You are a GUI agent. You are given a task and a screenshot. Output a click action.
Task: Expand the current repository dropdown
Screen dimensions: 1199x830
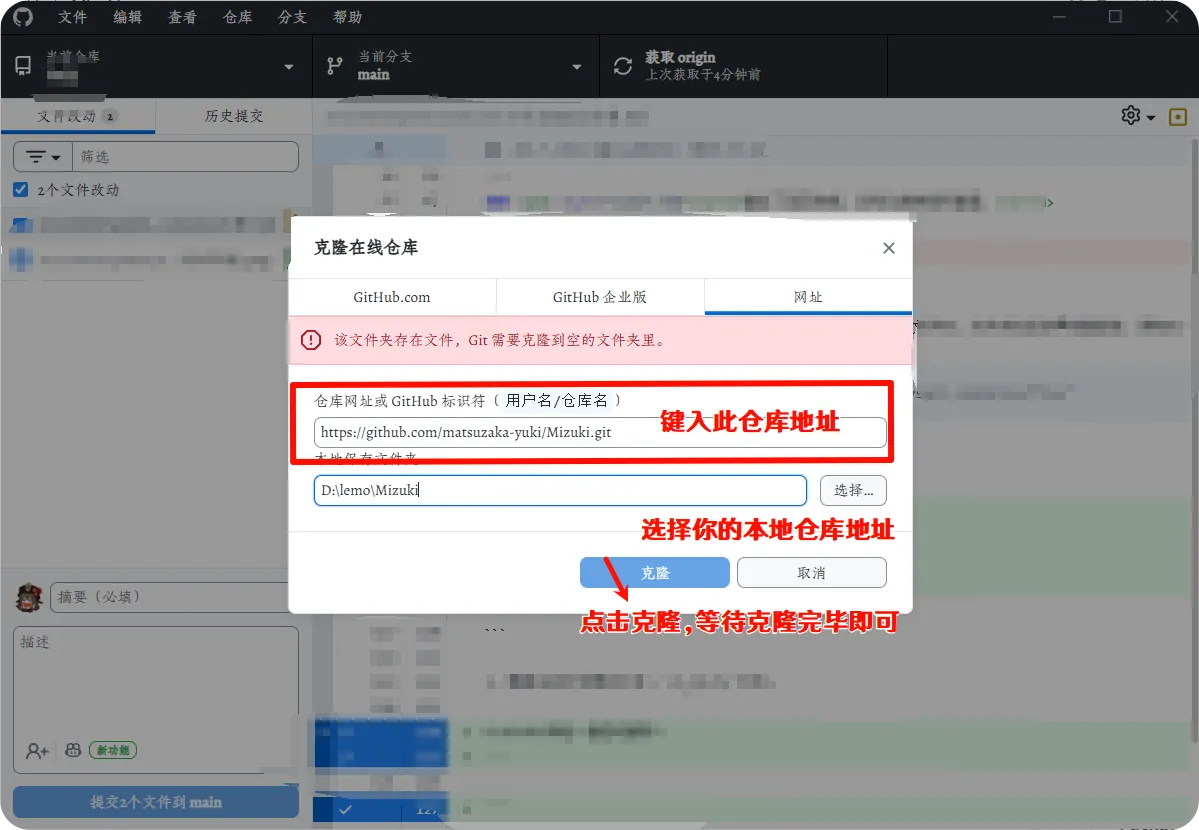coord(156,66)
